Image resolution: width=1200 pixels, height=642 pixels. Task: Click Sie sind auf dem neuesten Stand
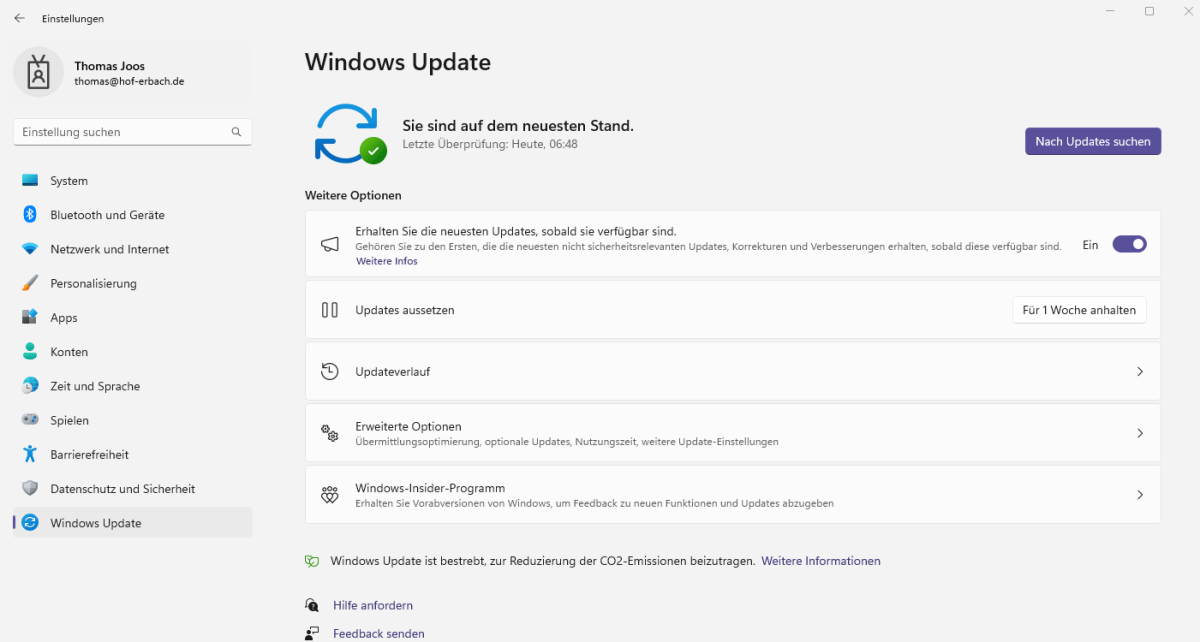tap(518, 126)
